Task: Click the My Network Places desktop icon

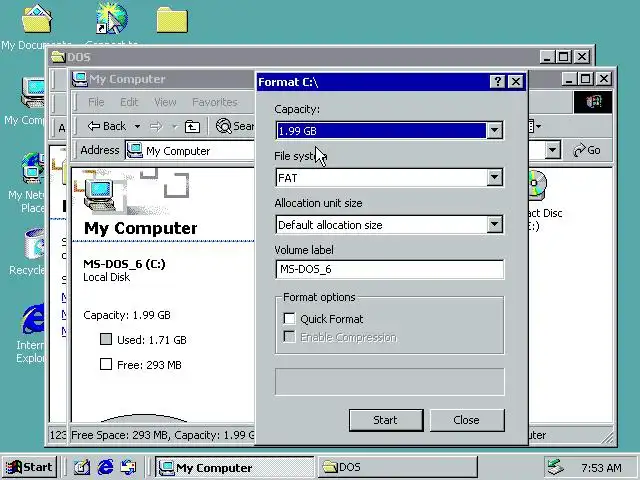Action: coord(33,169)
